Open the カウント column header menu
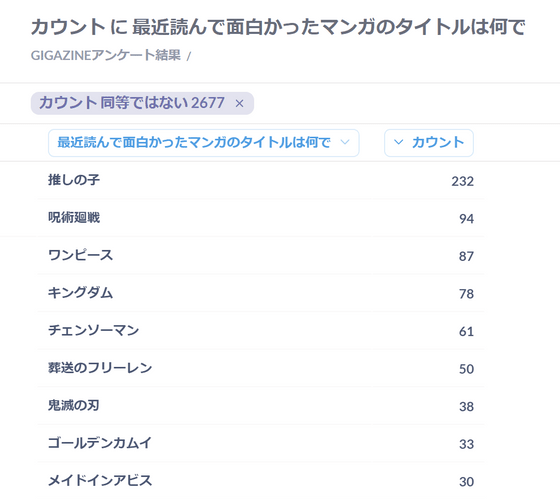This screenshot has height=499, width=560. pyautogui.click(x=429, y=143)
